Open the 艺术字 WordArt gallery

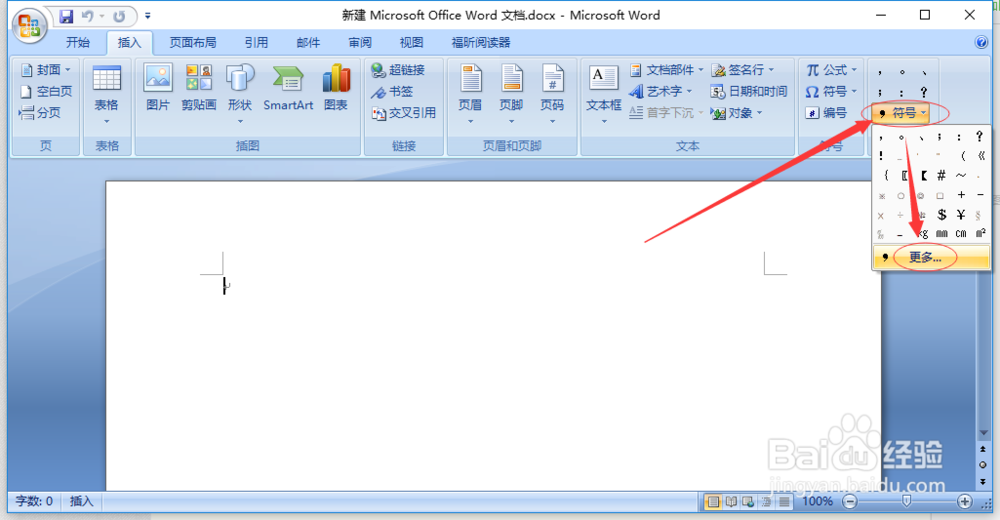pyautogui.click(x=661, y=91)
